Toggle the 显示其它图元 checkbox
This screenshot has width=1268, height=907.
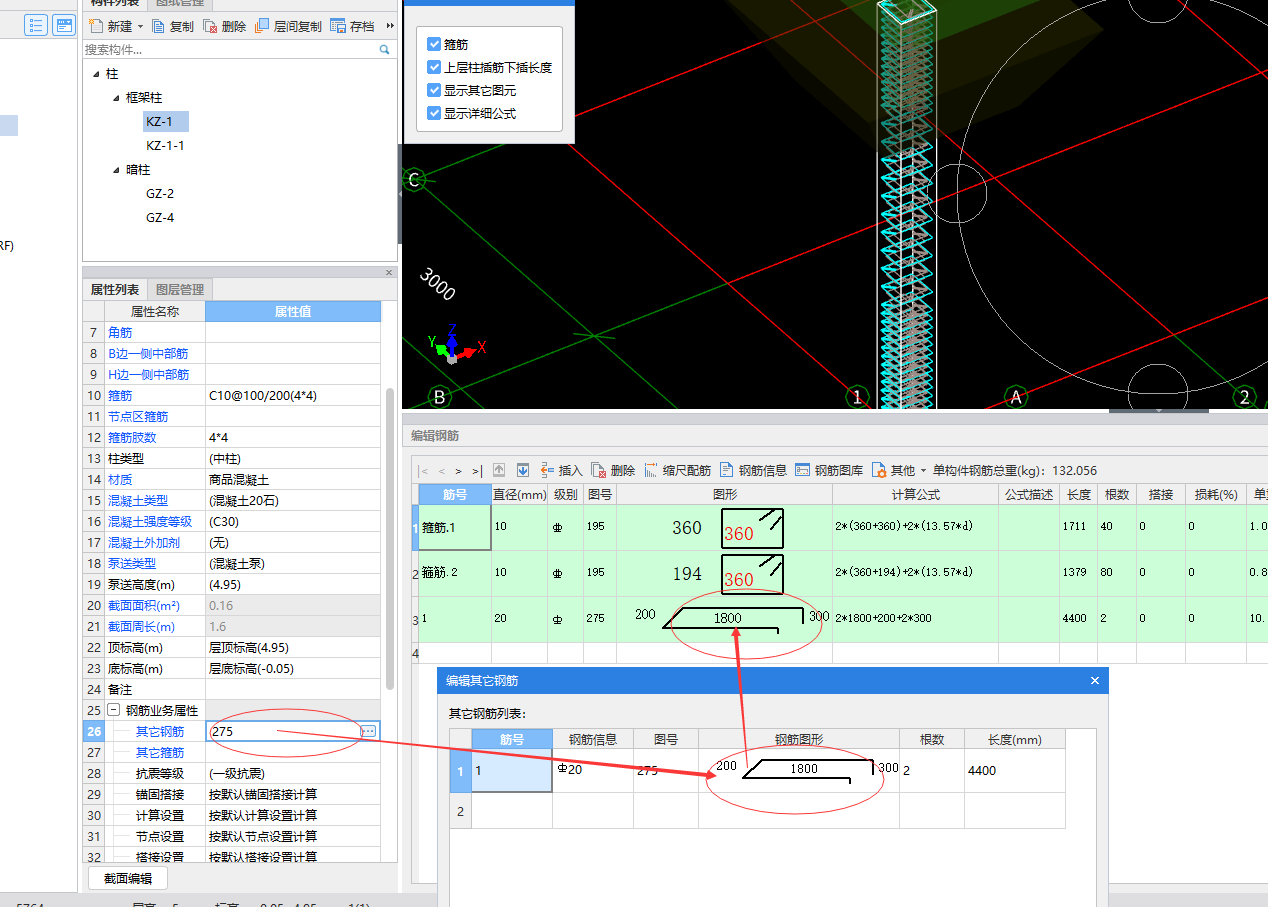434,90
